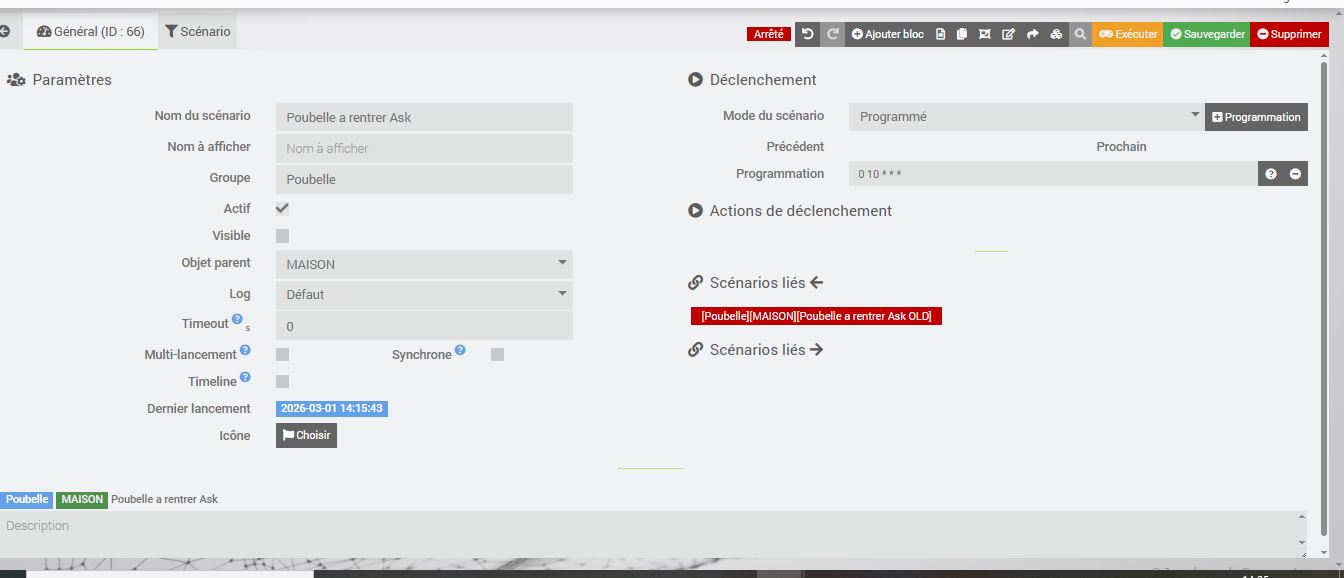Open linked scenario Poubelle a rentrer Ask OLD
The image size is (1344, 578).
click(816, 316)
